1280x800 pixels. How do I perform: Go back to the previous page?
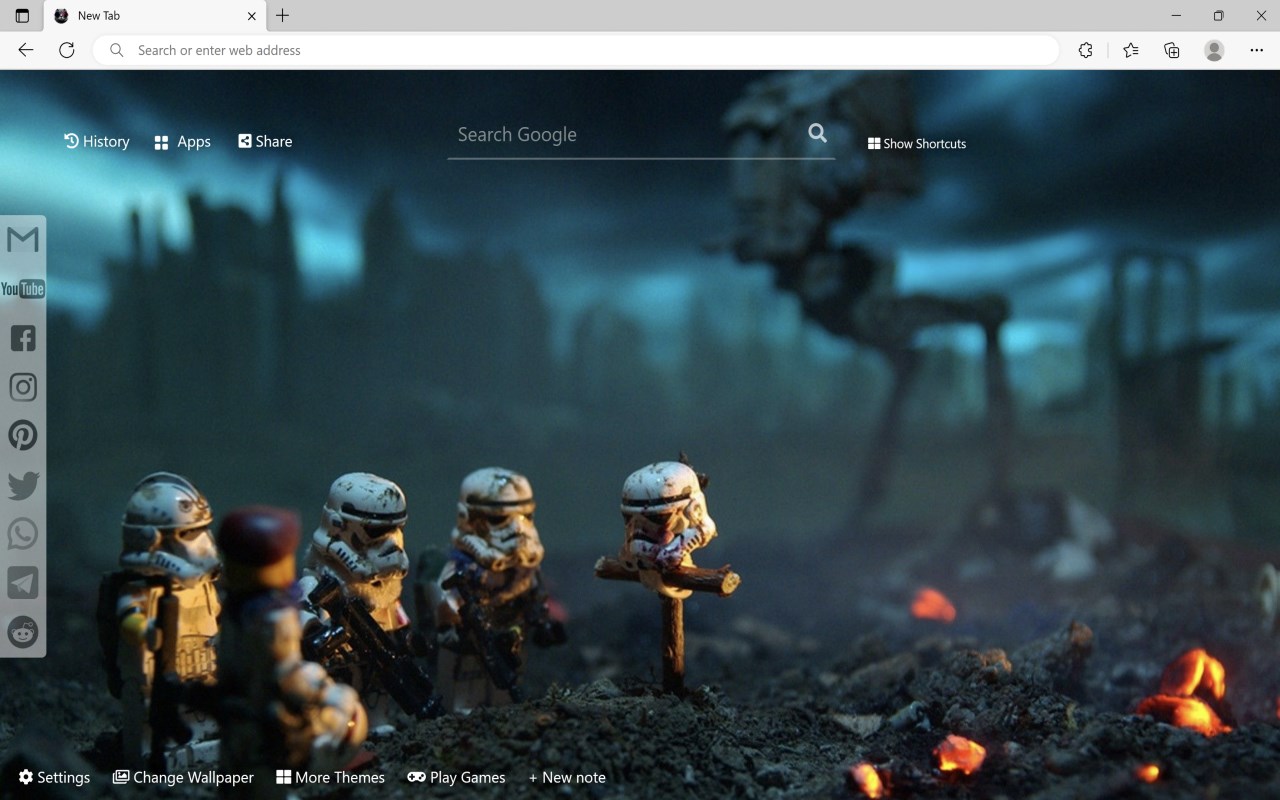(x=26, y=50)
